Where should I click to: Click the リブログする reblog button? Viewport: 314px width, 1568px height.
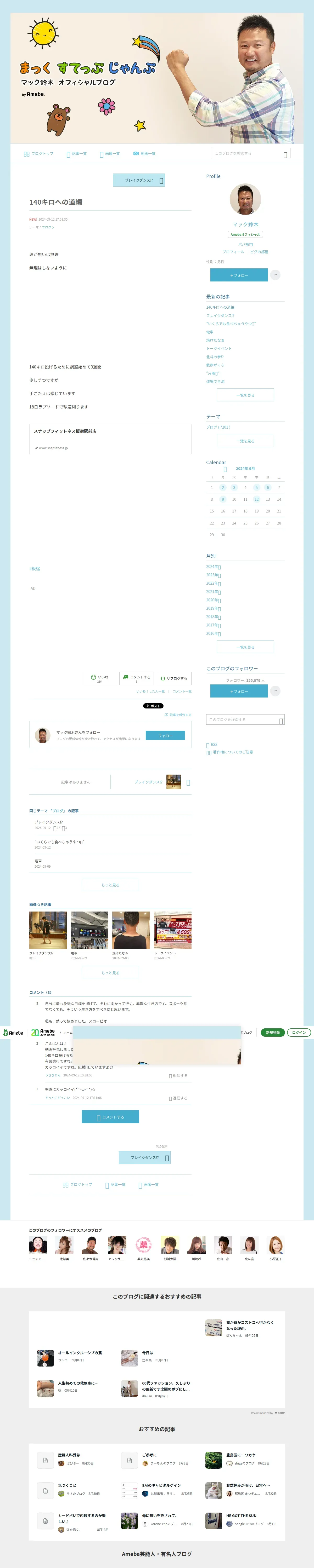[174, 678]
